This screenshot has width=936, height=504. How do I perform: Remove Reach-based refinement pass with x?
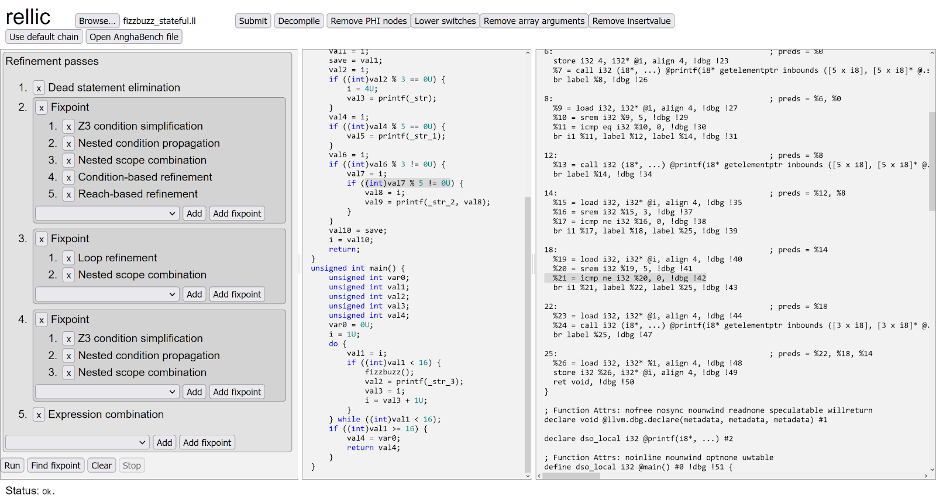click(68, 195)
